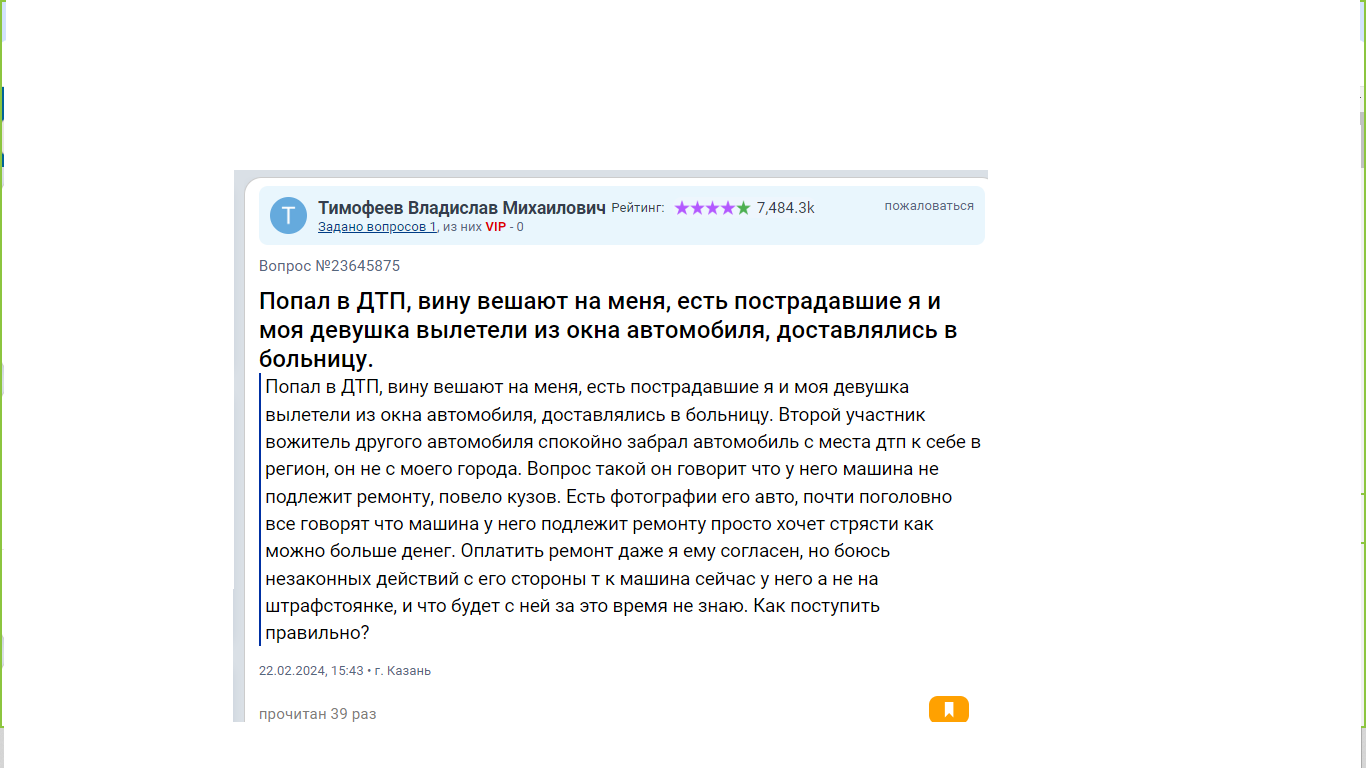Click question number "Вопрос №23645875"

coord(329,266)
